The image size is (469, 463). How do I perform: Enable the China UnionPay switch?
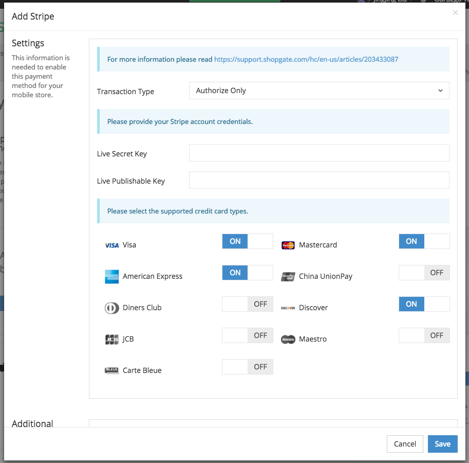[424, 273]
